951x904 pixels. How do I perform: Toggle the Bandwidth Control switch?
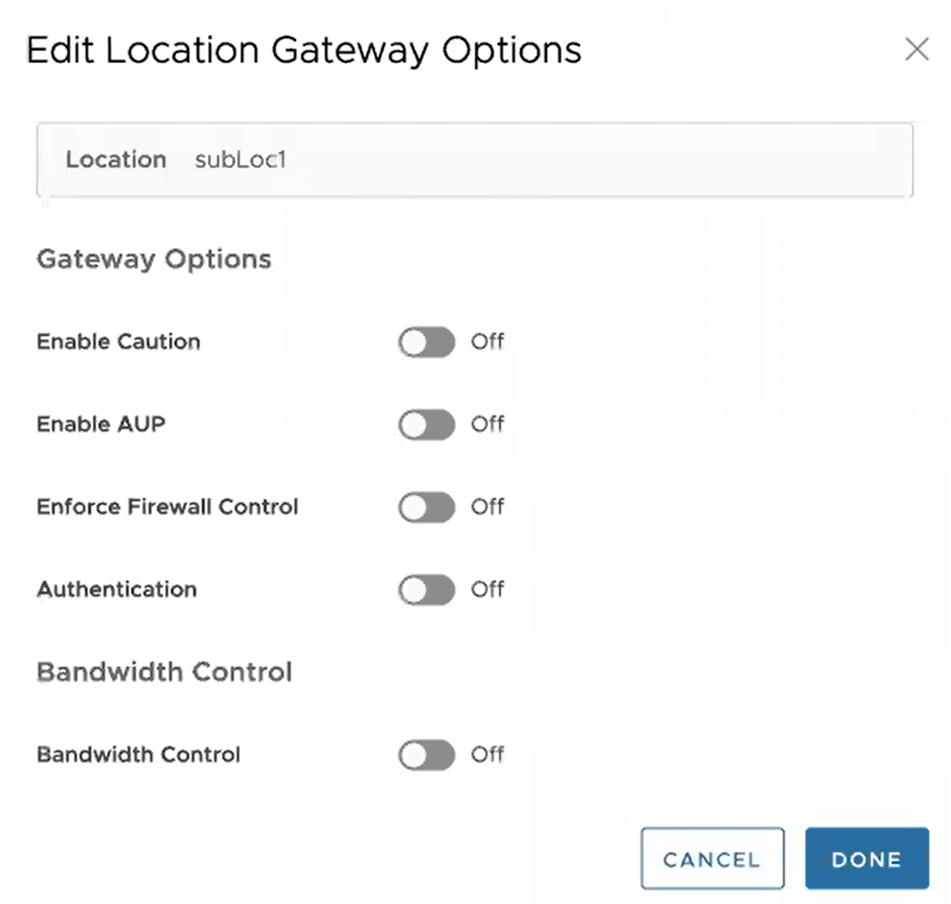point(426,755)
